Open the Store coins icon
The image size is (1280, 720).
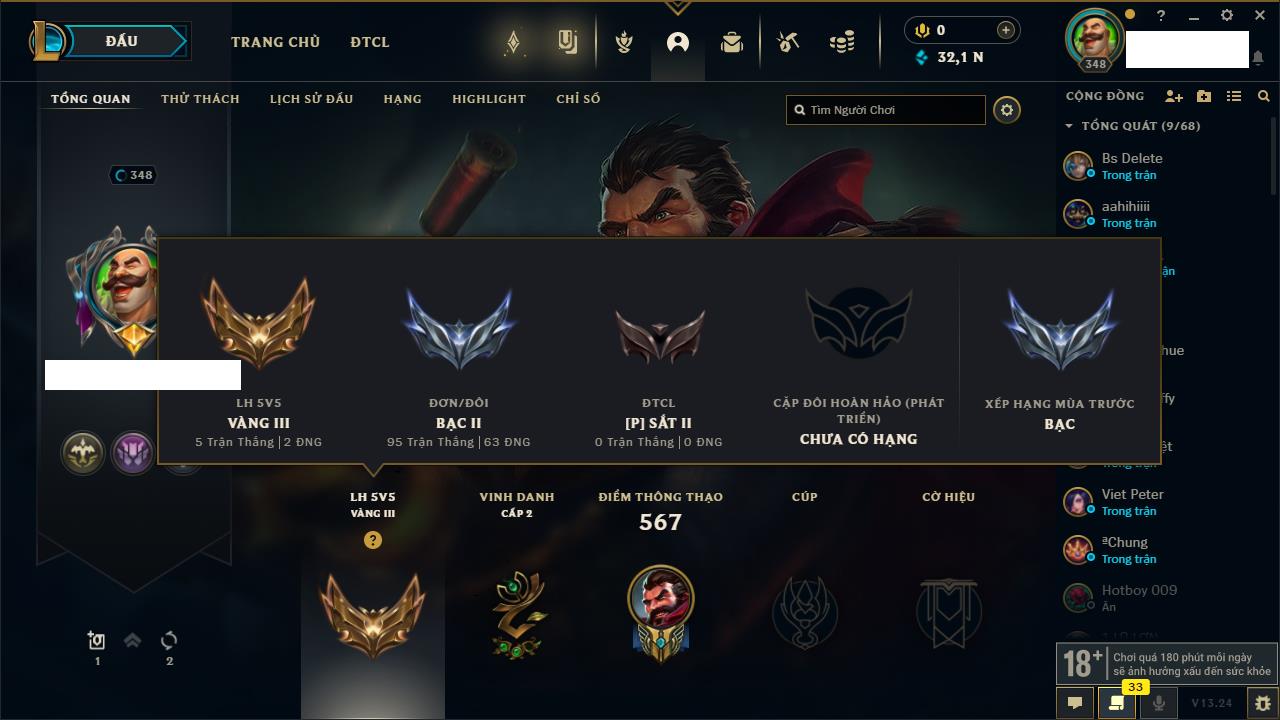coord(842,42)
